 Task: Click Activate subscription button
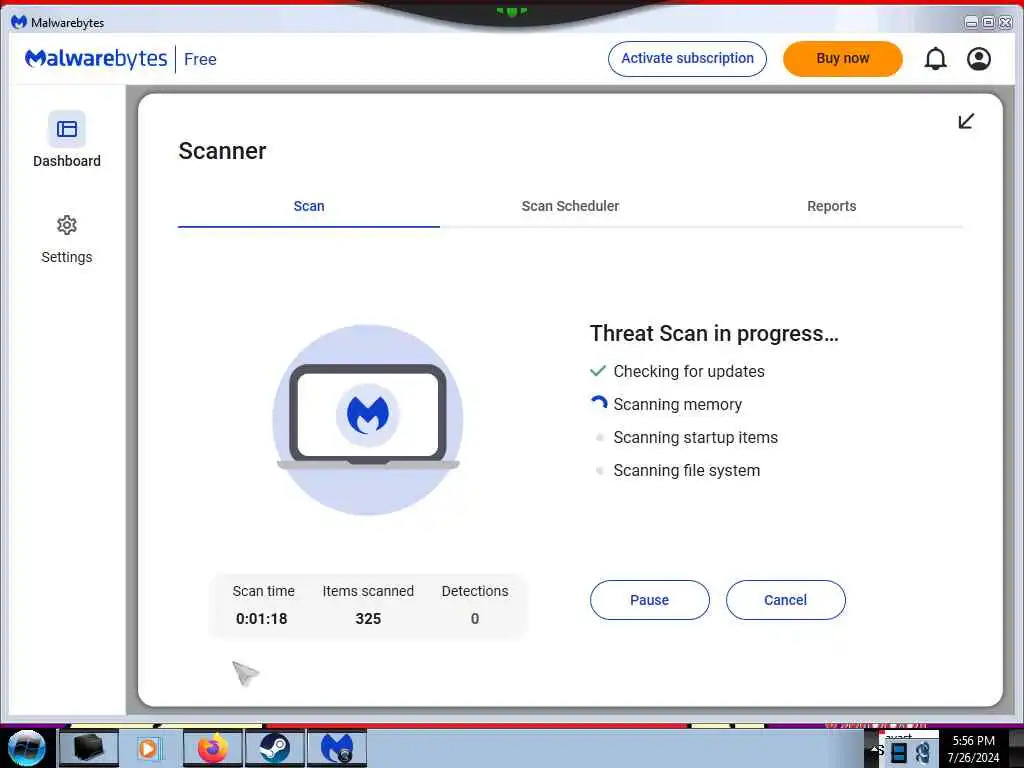(x=687, y=59)
